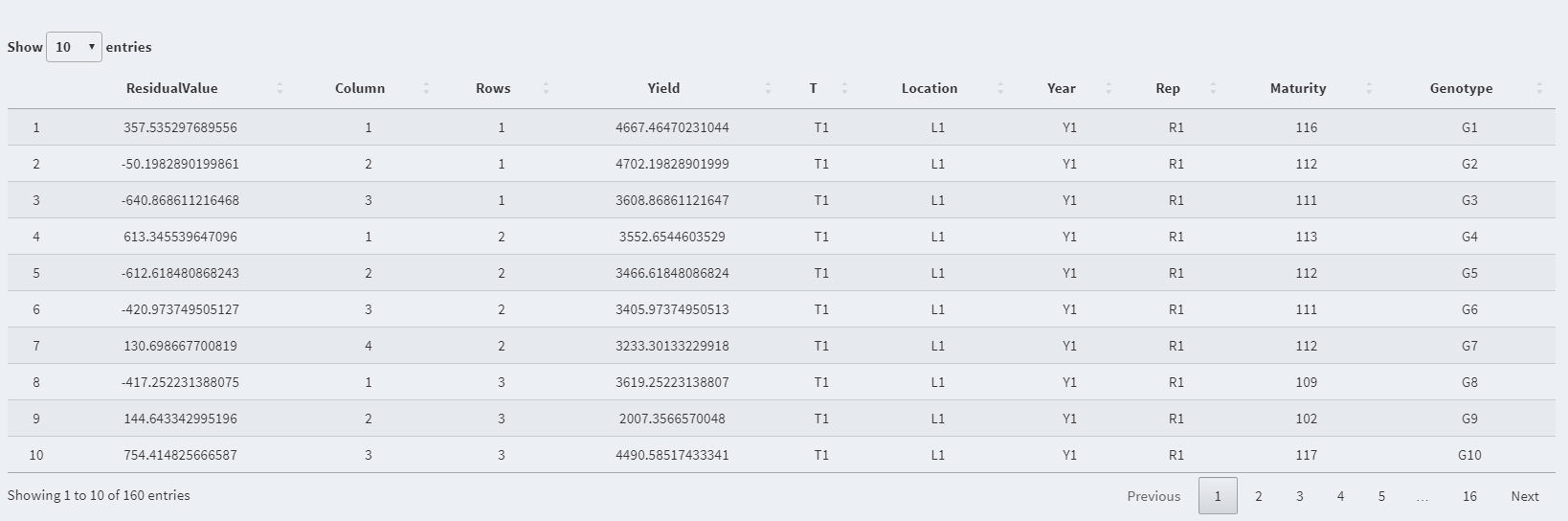Sort by ResidualValue column arrows

[280, 88]
